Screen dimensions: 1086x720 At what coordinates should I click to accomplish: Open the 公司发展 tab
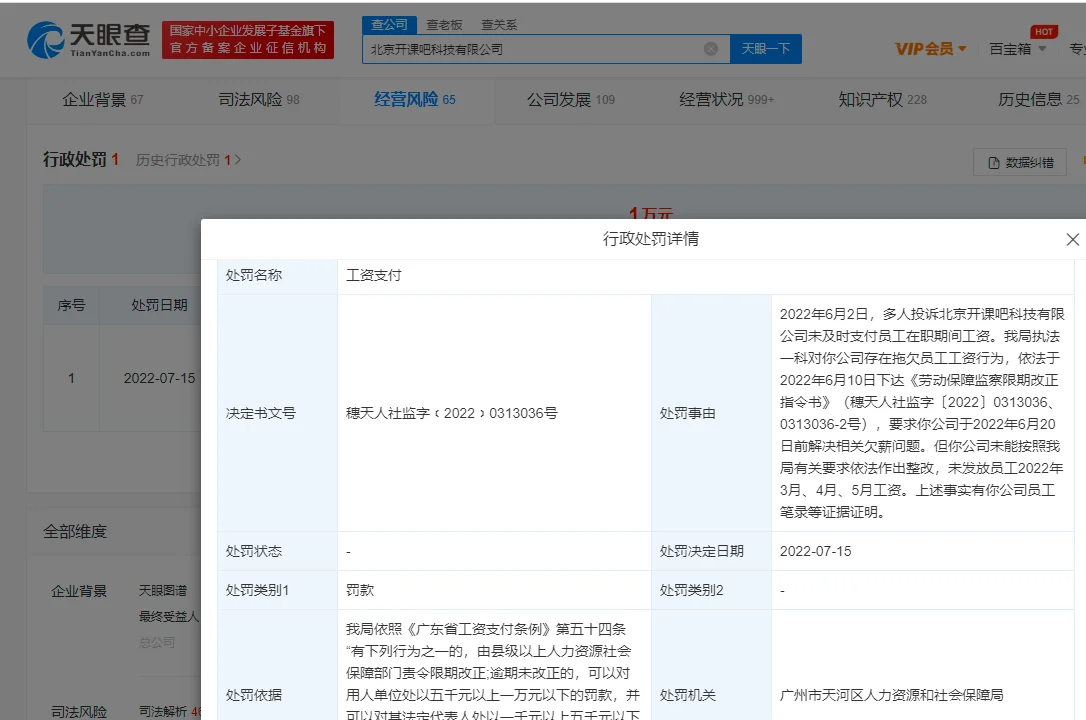click(x=571, y=100)
